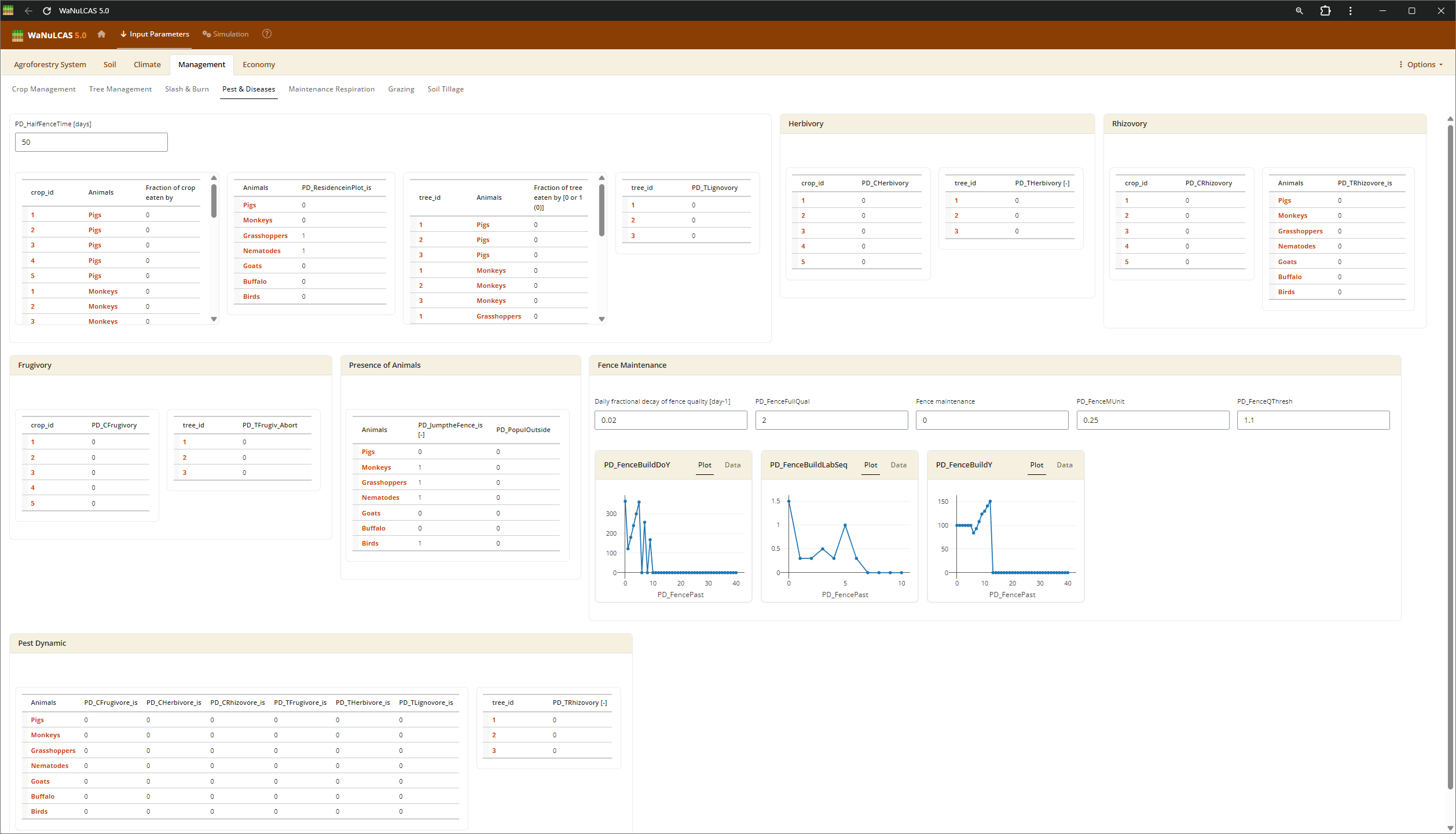The width and height of the screenshot is (1456, 834).
Task: Reload the page with refresh icon
Action: pos(47,11)
